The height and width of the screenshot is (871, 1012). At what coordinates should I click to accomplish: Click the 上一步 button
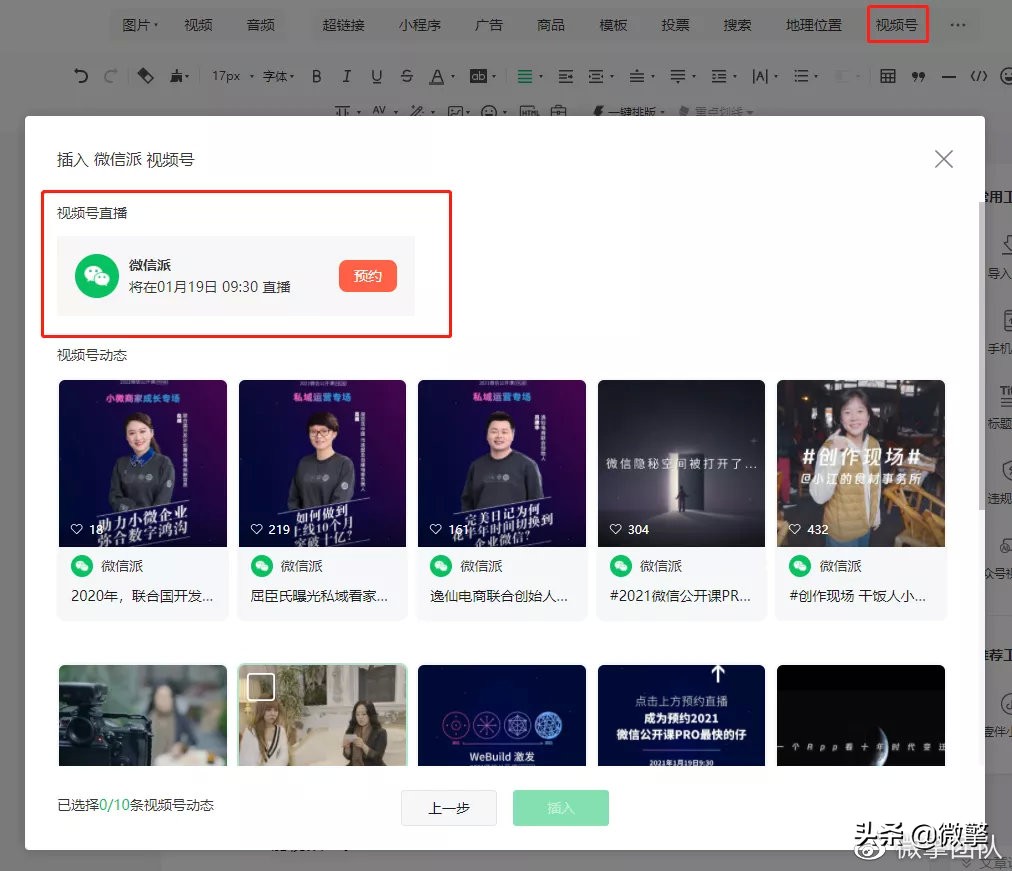(449, 808)
